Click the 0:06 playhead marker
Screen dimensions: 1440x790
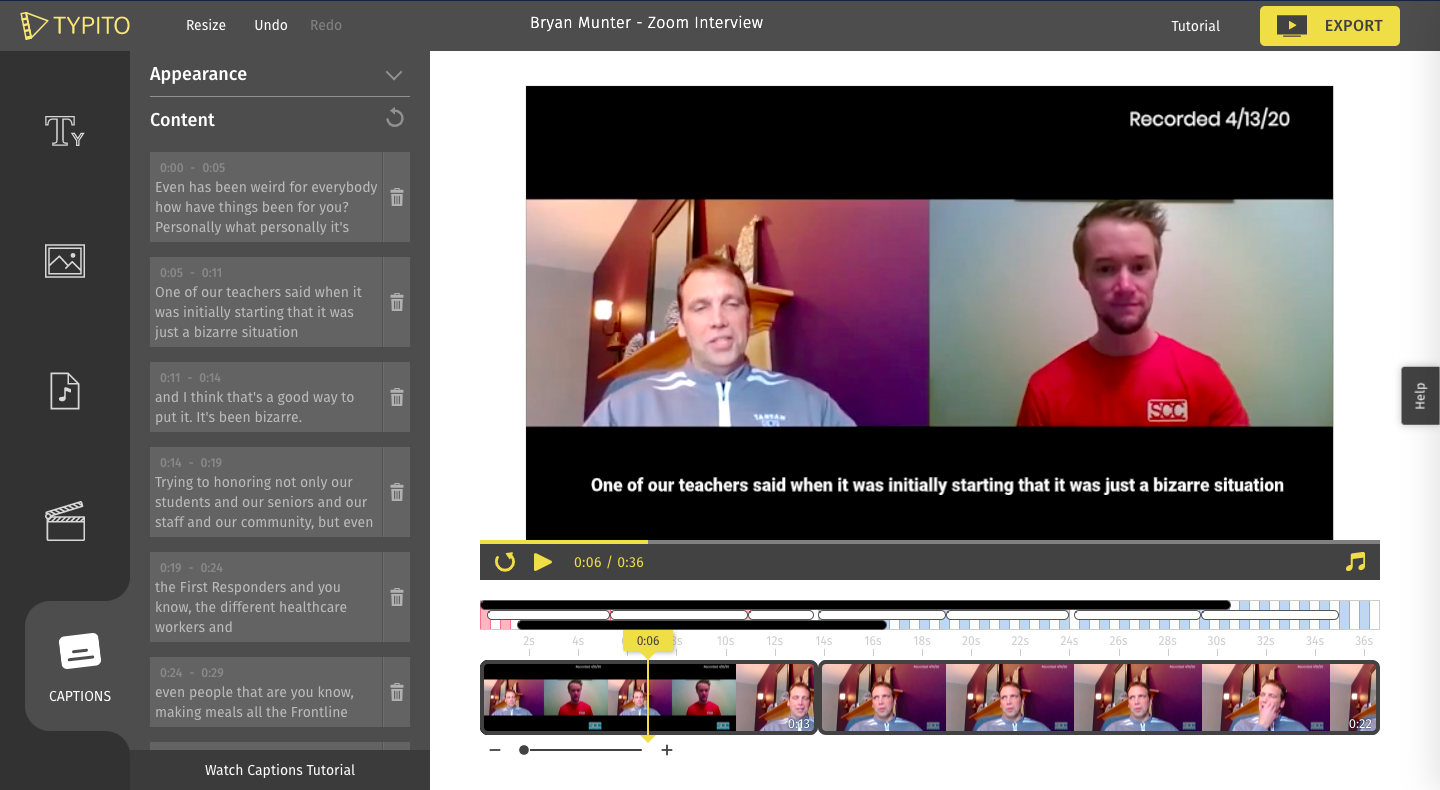pyautogui.click(x=648, y=641)
